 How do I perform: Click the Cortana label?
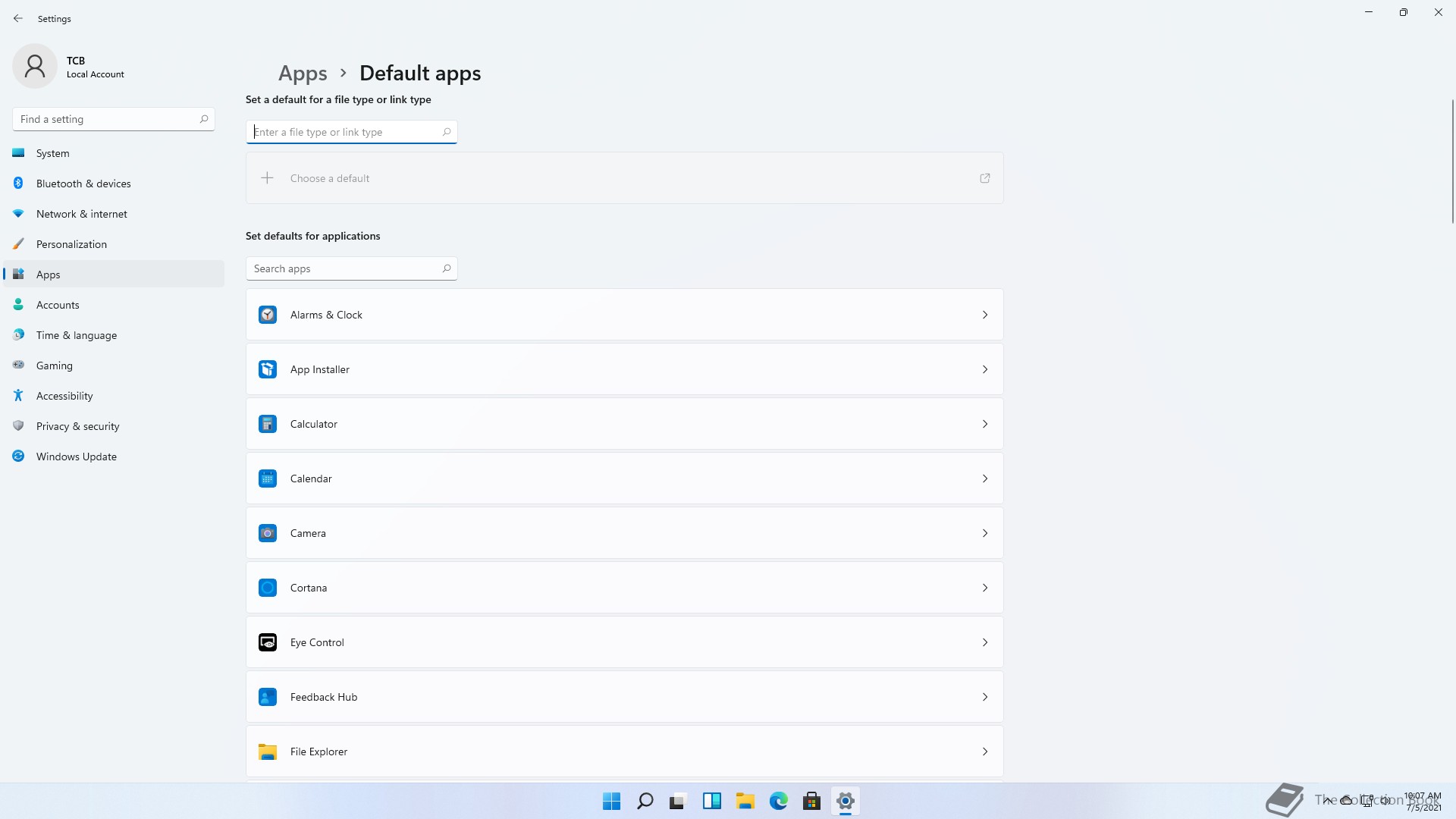coord(309,588)
